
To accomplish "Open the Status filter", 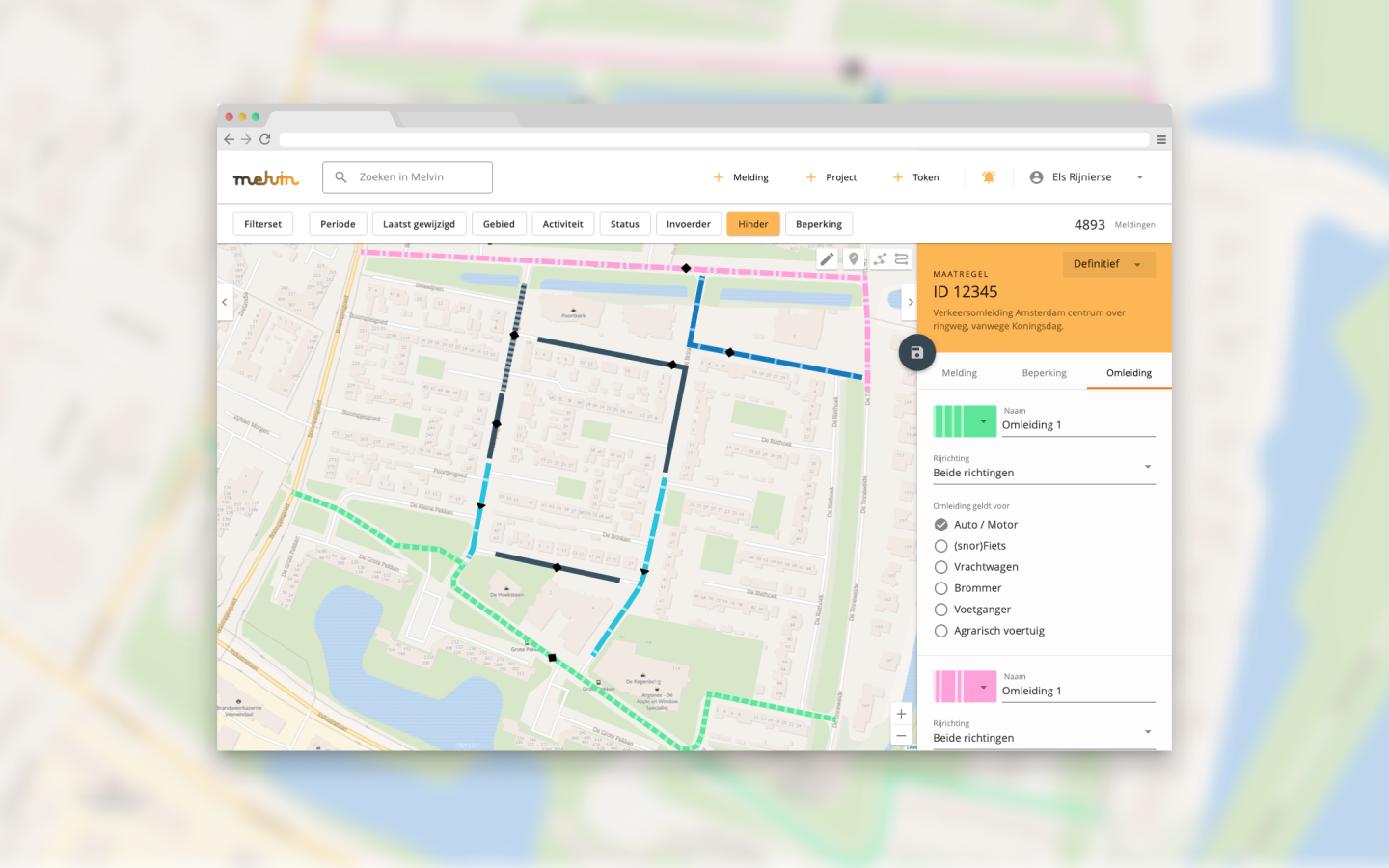I will (x=625, y=224).
